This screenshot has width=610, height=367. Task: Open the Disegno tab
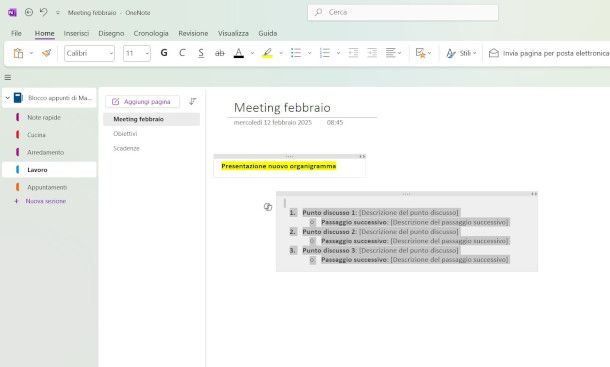111,33
